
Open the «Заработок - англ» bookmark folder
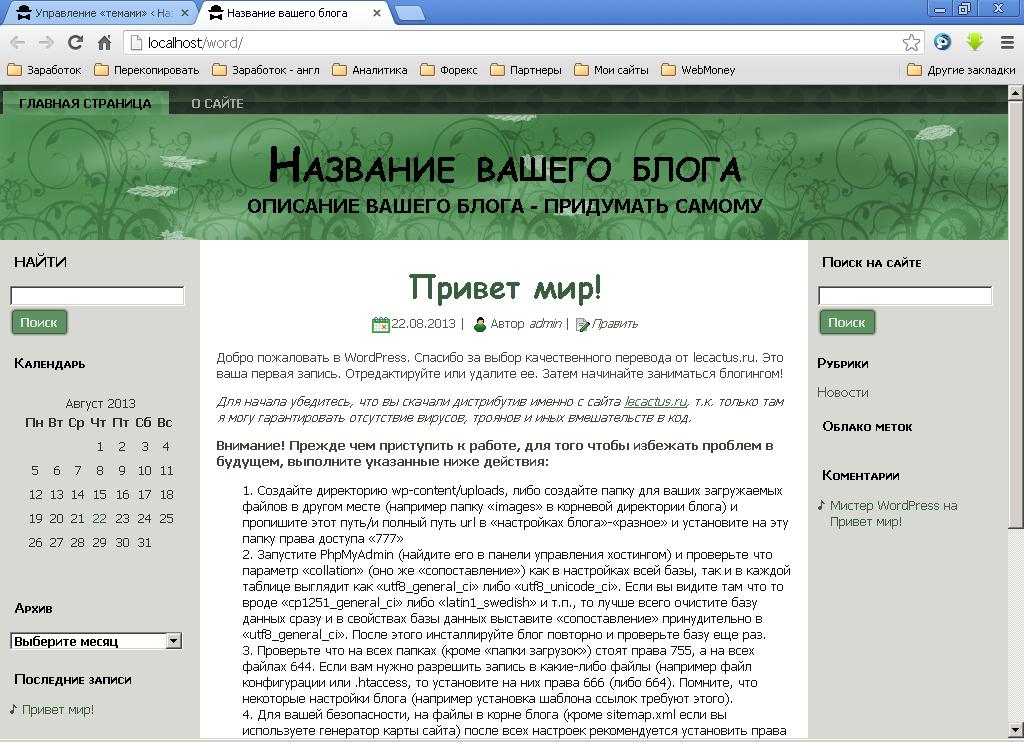pyautogui.click(x=266, y=70)
